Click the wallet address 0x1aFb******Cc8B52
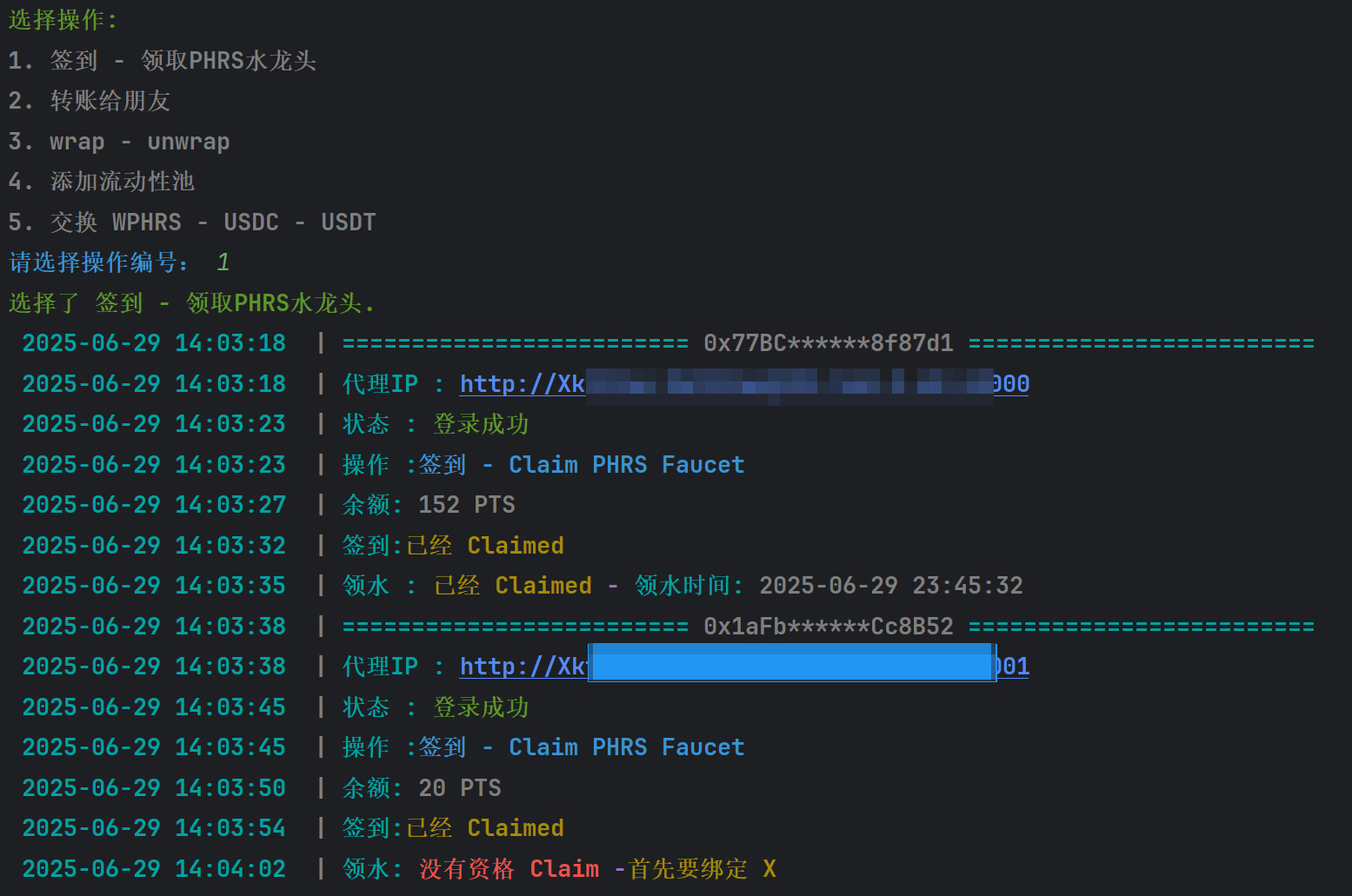The width and height of the screenshot is (1352, 896). [828, 627]
